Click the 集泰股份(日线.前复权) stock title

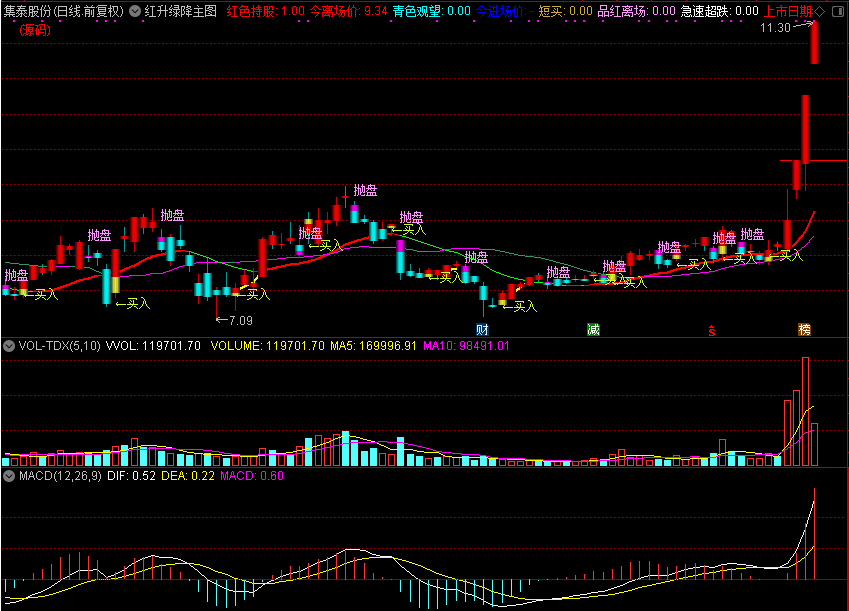(64, 11)
